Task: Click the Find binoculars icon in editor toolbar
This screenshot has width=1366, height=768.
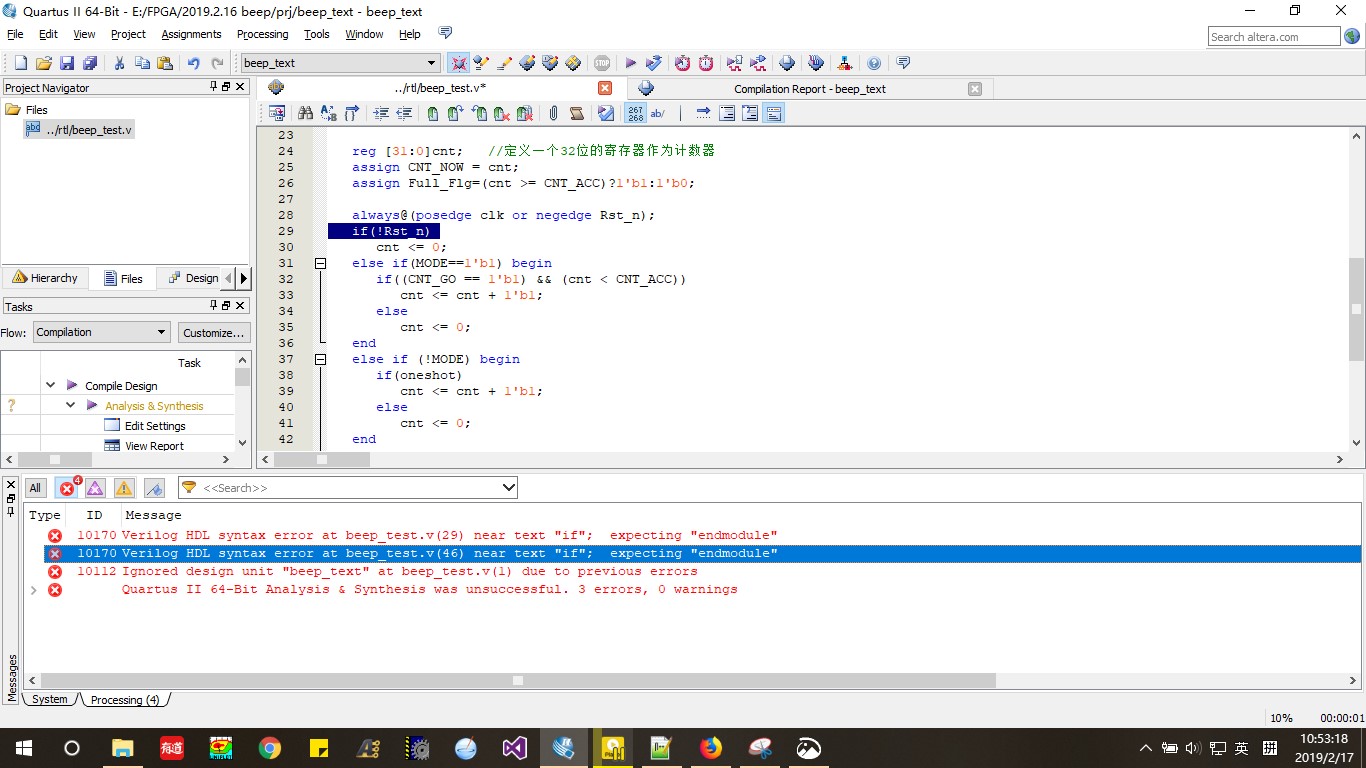Action: [305, 114]
